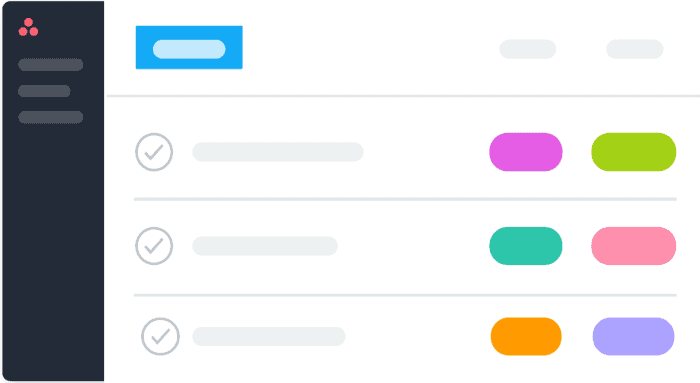Open the third task's title placeholder
This screenshot has width=700, height=383.
point(269,336)
